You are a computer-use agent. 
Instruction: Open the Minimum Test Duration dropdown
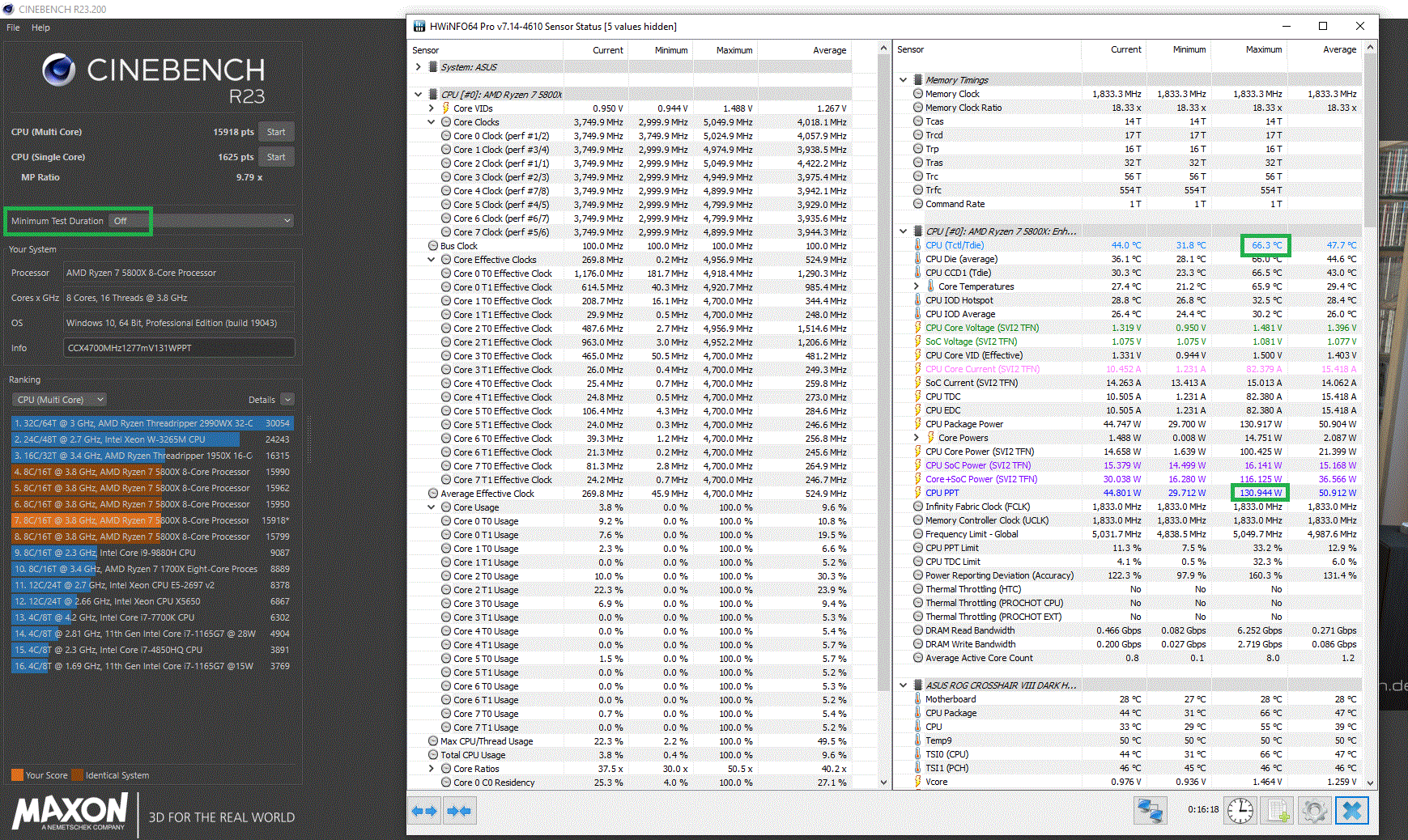coord(201,221)
